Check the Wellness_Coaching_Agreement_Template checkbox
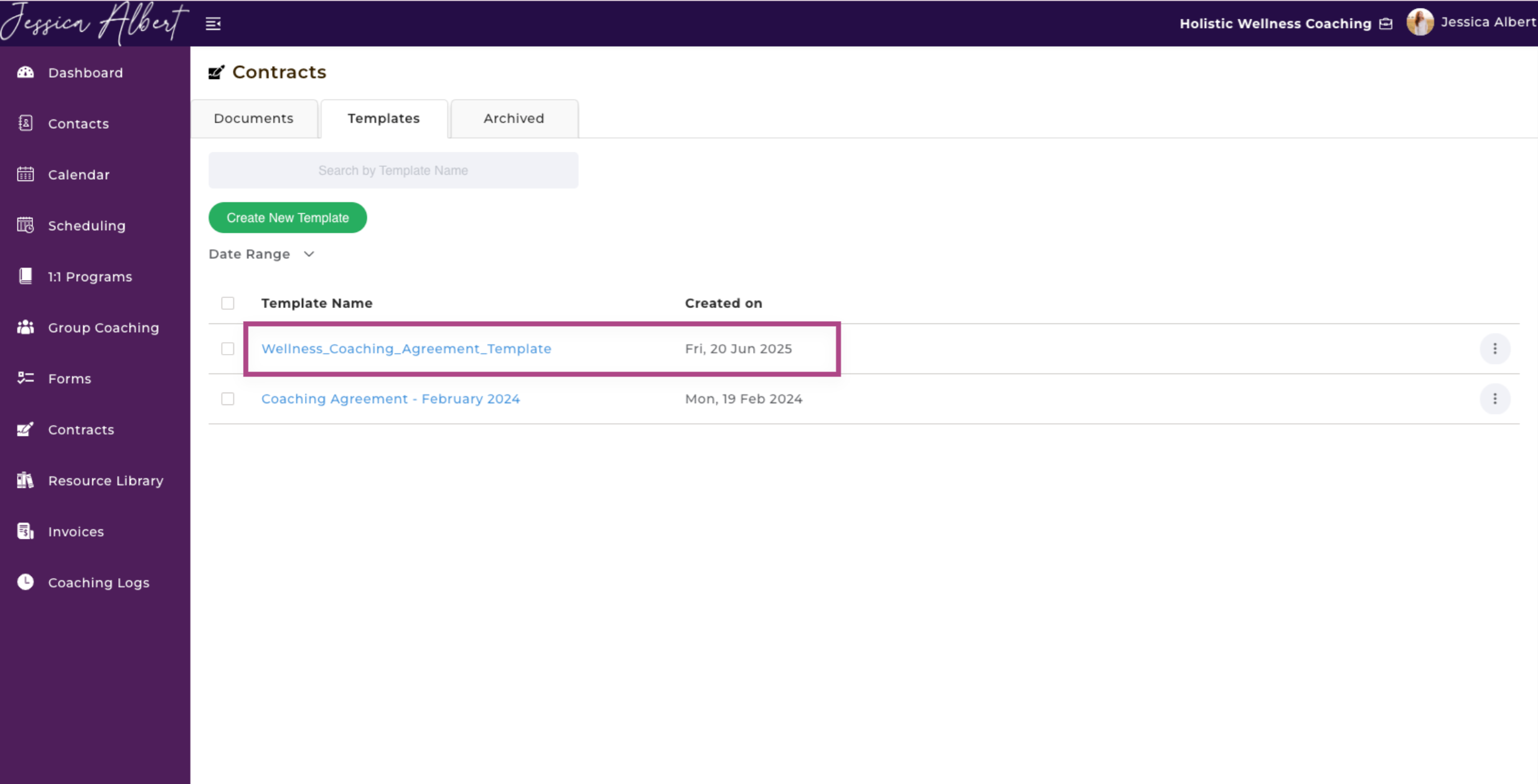This screenshot has height=784, width=1538. pos(228,348)
